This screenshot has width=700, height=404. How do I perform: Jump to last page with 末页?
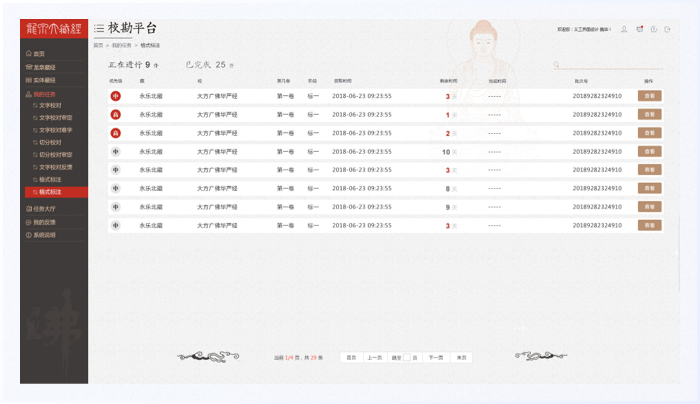pyautogui.click(x=461, y=357)
